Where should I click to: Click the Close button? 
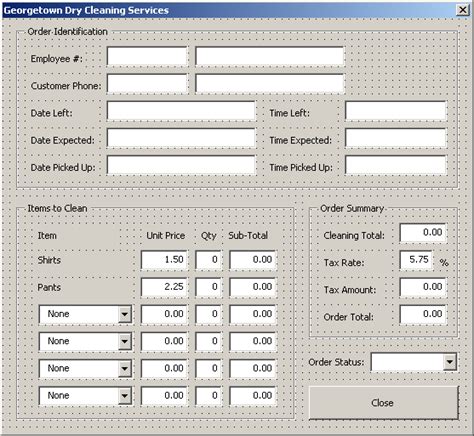pos(384,403)
